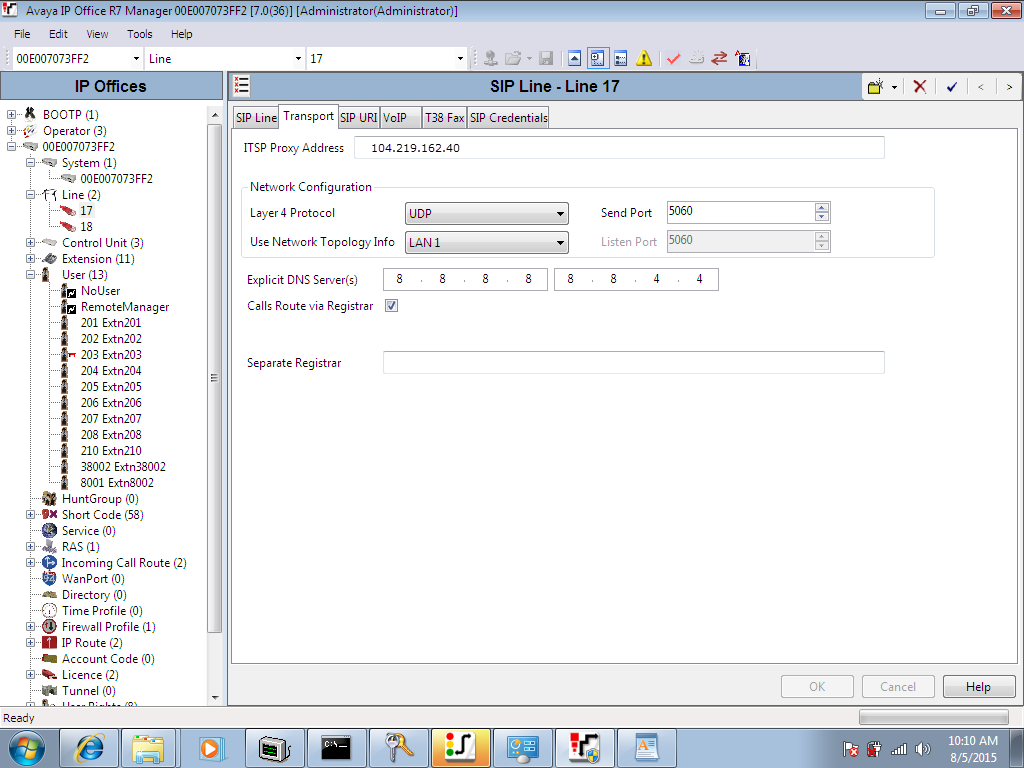
Task: Expand the Short Code (58) tree node
Action: 30,515
